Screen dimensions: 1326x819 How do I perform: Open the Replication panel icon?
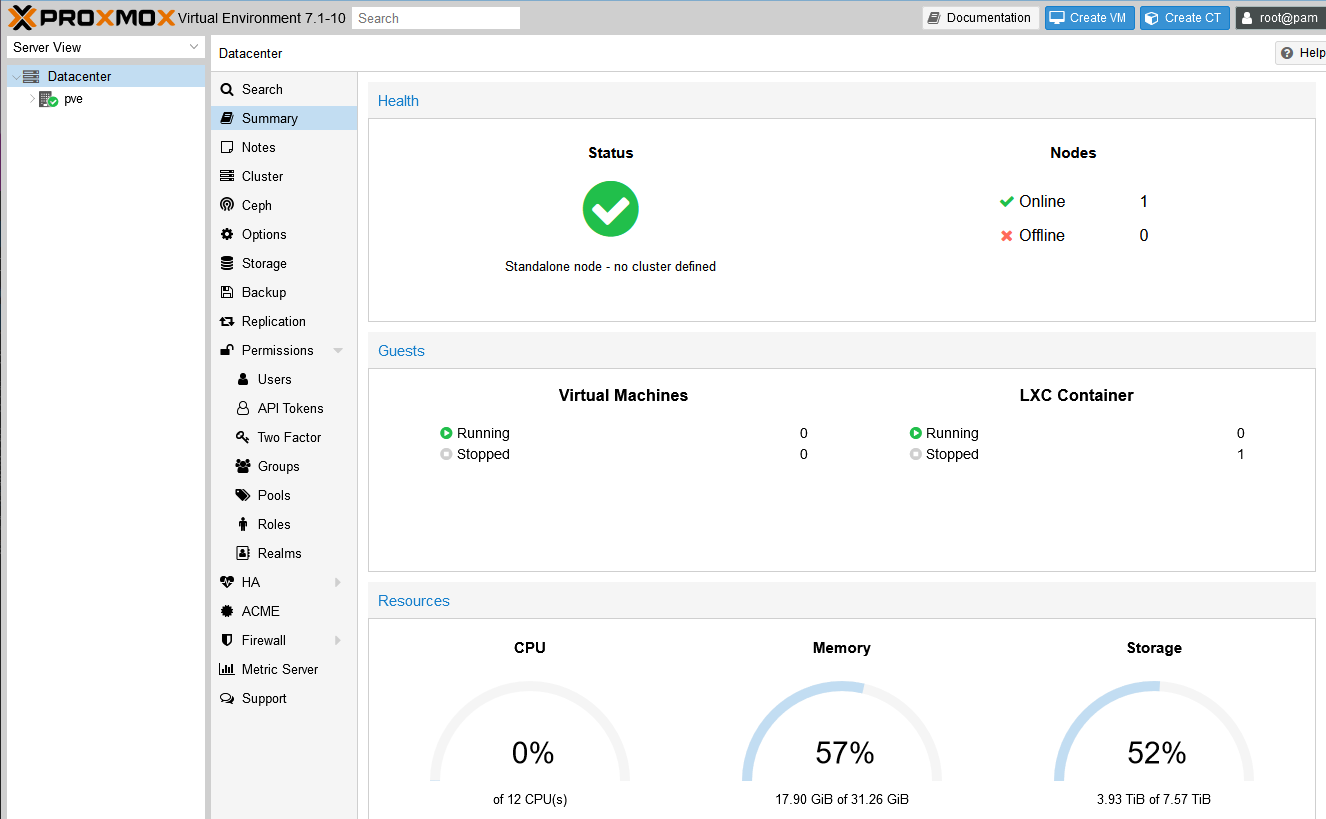pos(227,321)
